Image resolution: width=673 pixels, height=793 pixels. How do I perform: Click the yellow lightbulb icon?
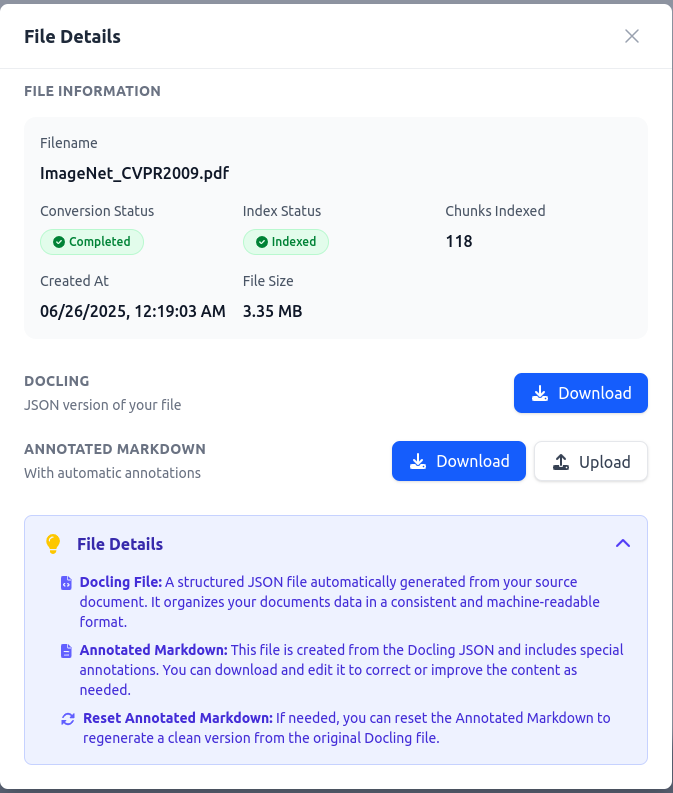click(x=53, y=544)
